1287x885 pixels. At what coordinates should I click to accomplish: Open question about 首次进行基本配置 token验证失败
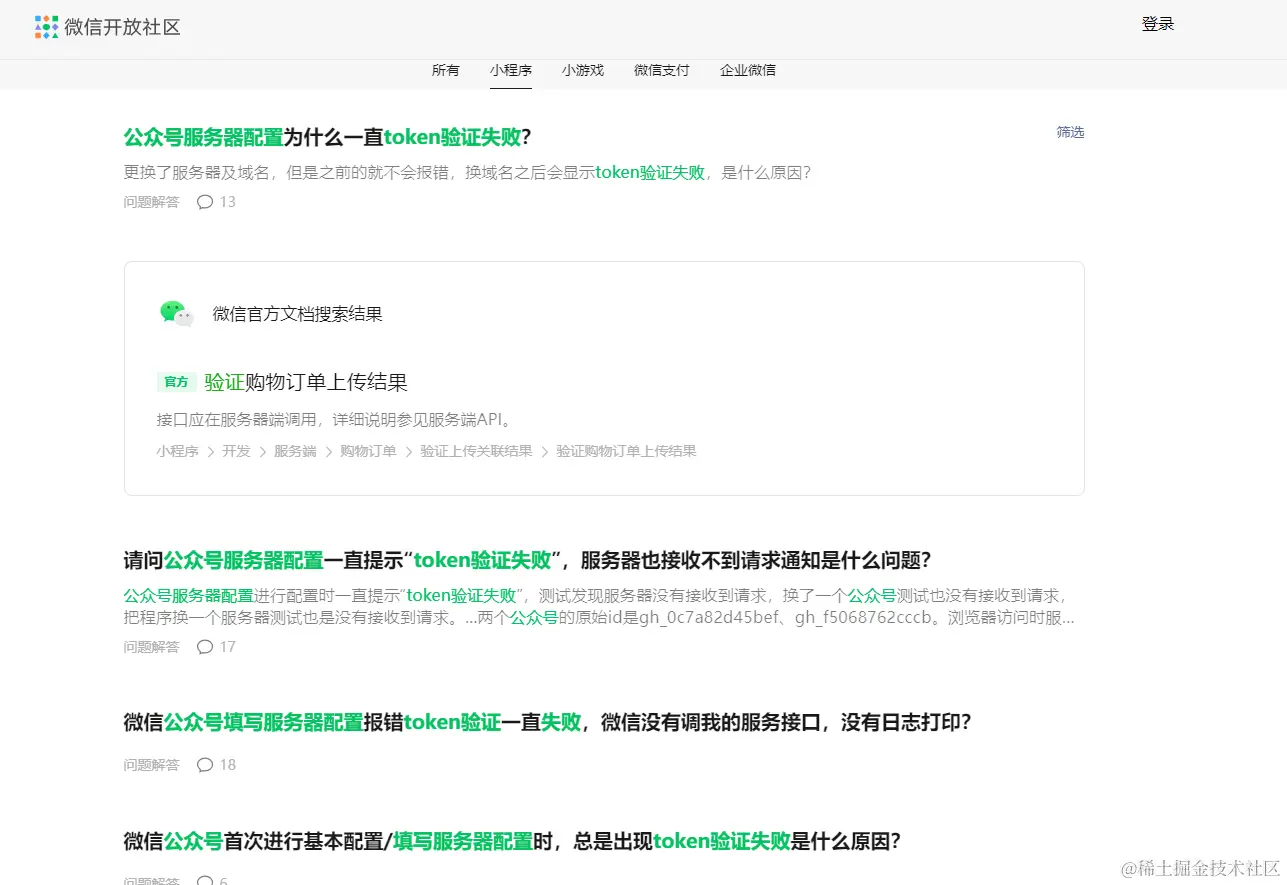coord(513,841)
